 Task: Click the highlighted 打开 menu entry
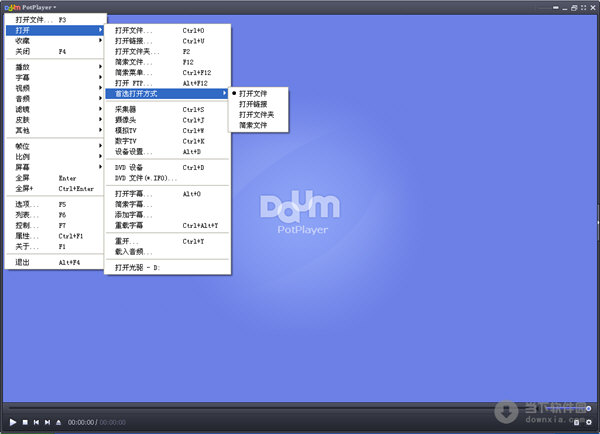click(x=55, y=30)
